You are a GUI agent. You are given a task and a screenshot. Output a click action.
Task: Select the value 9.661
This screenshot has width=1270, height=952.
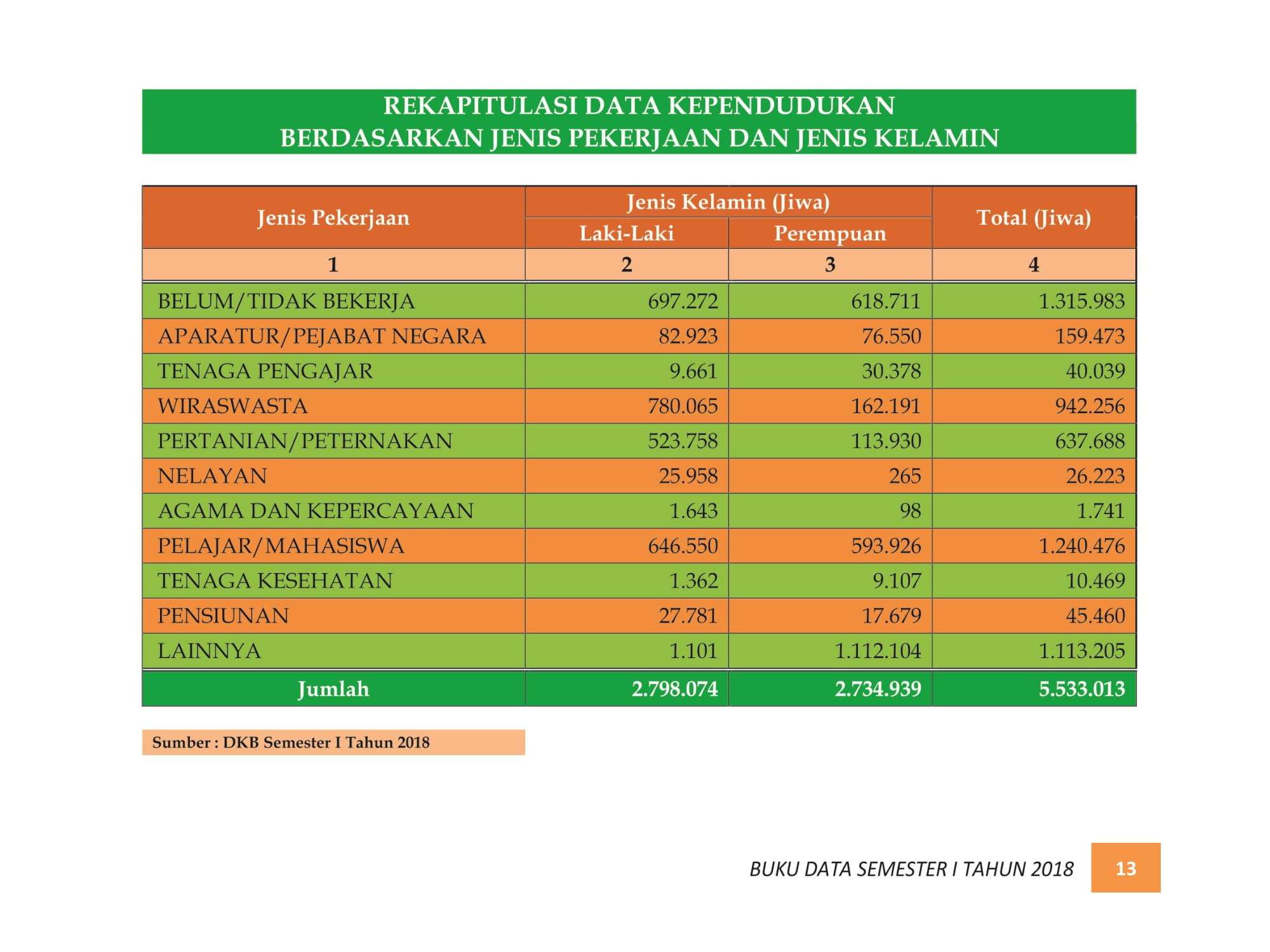point(693,371)
